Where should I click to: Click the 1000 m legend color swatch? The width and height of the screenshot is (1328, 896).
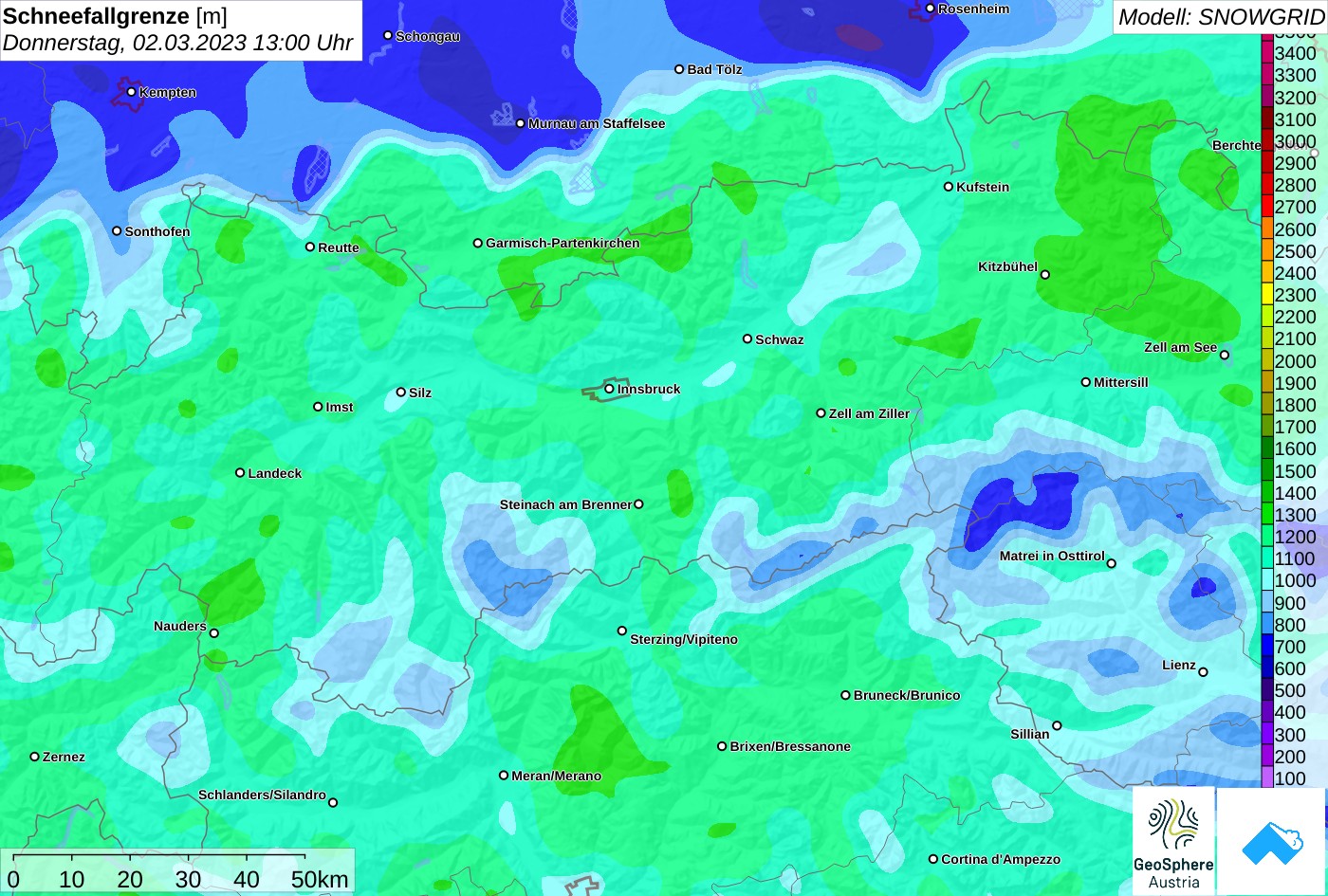[x=1267, y=580]
